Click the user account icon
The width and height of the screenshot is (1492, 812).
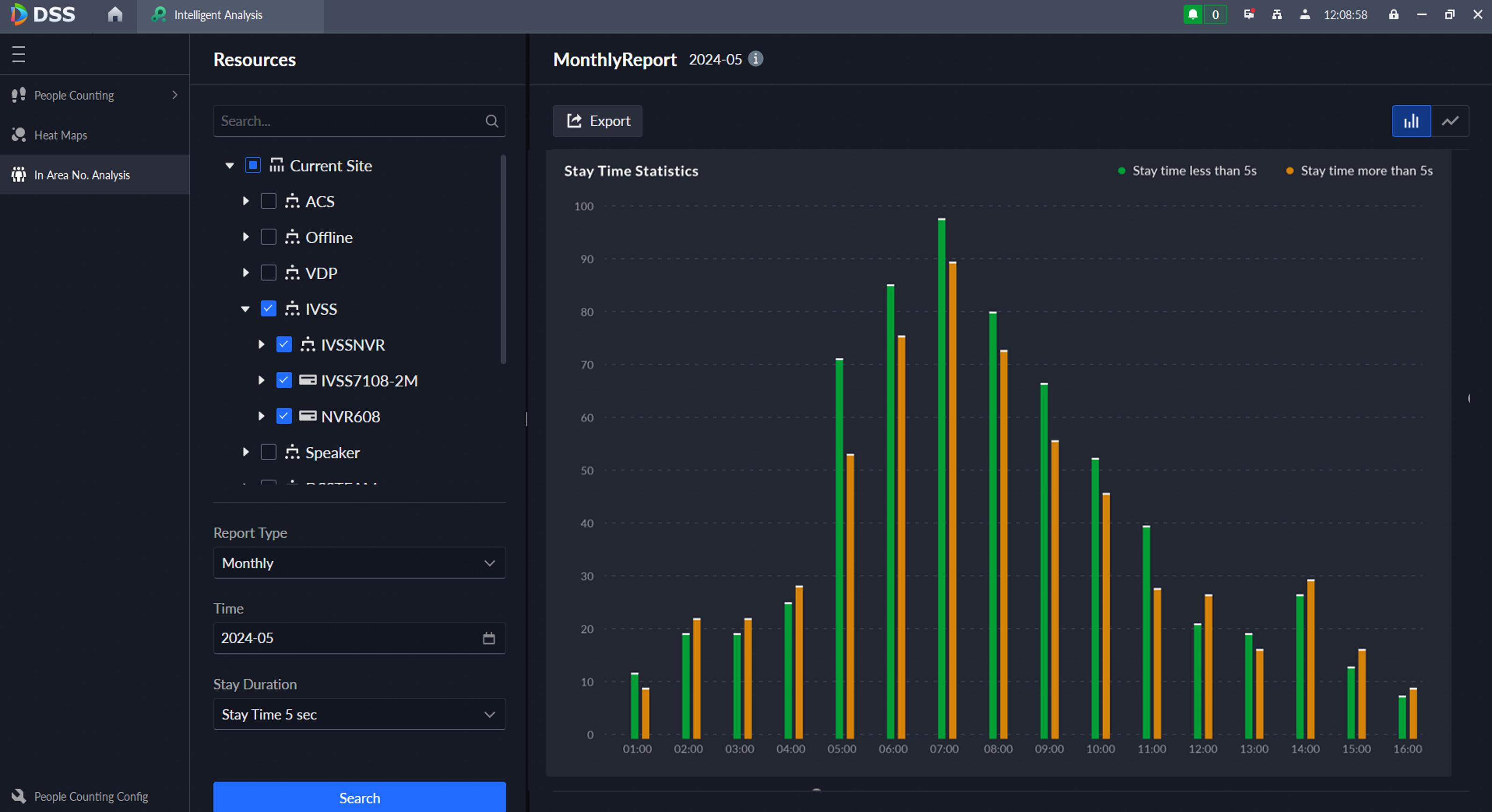[x=1305, y=14]
